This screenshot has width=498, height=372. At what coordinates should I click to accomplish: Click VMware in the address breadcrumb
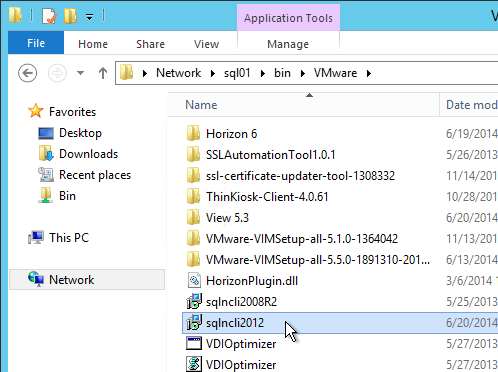point(335,73)
